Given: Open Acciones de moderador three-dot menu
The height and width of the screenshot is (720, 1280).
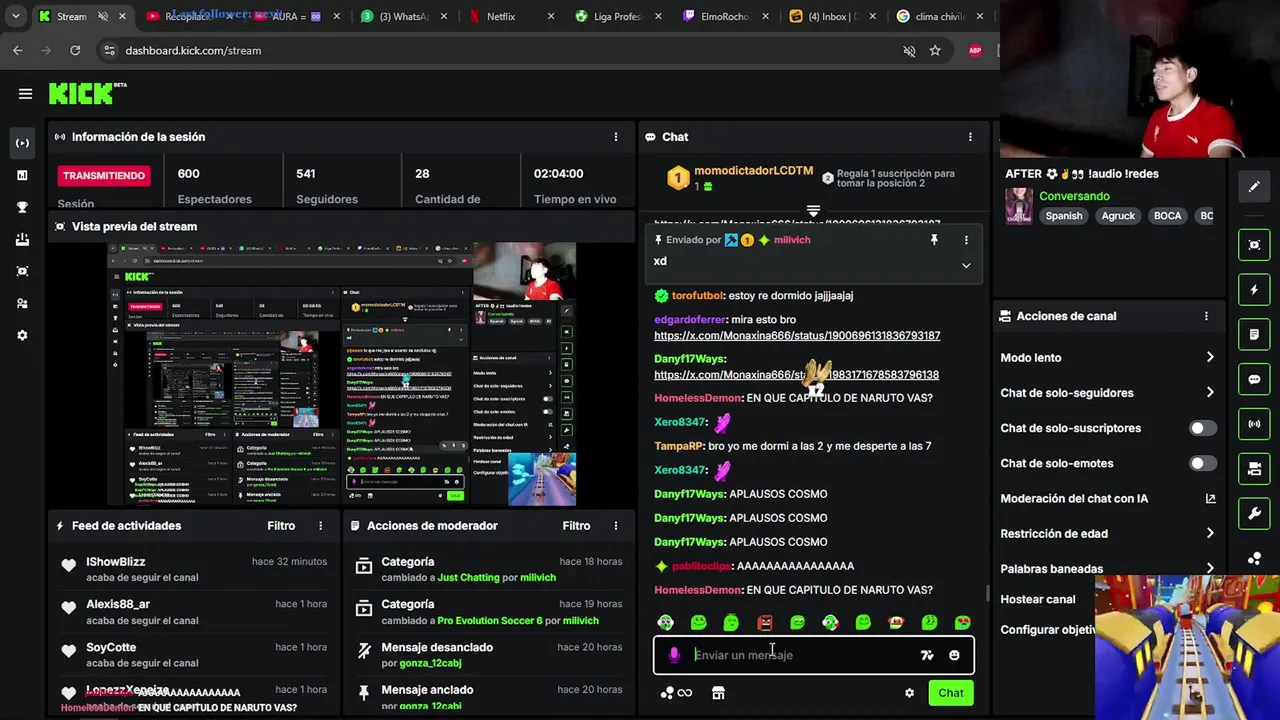Looking at the screenshot, I should click(x=615, y=526).
